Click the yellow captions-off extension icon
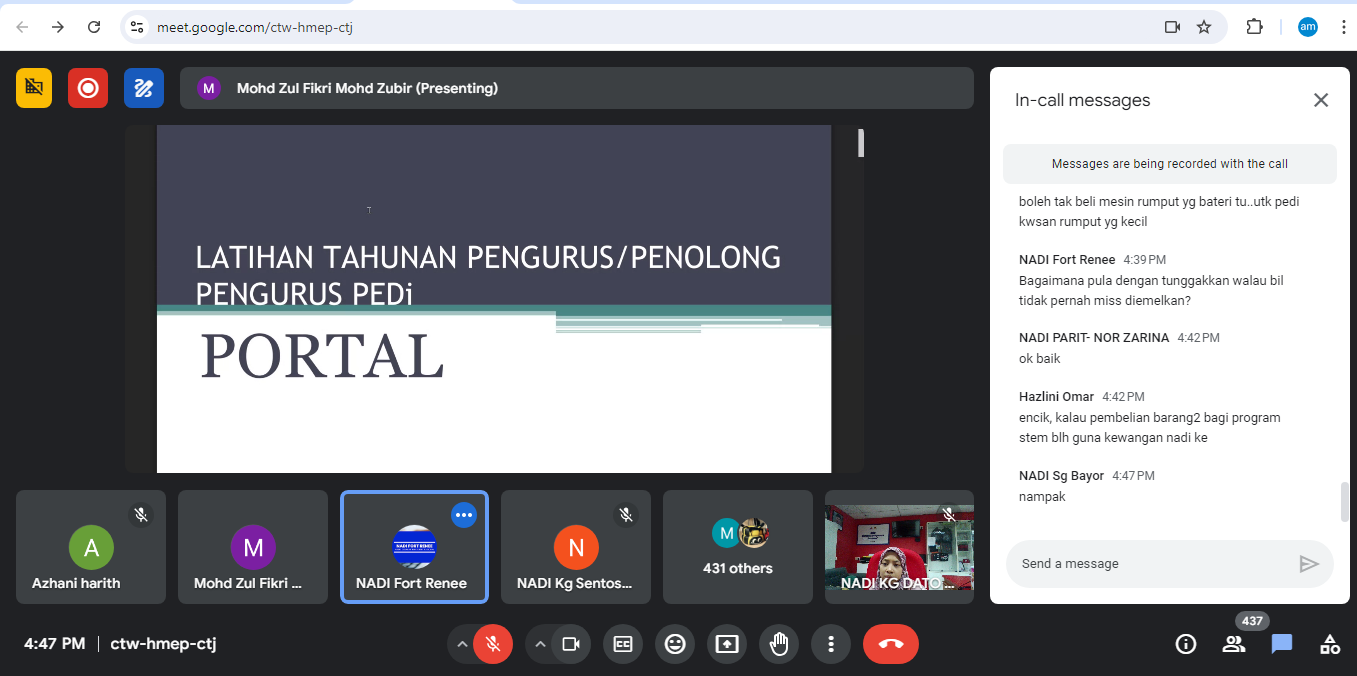 (x=34, y=88)
